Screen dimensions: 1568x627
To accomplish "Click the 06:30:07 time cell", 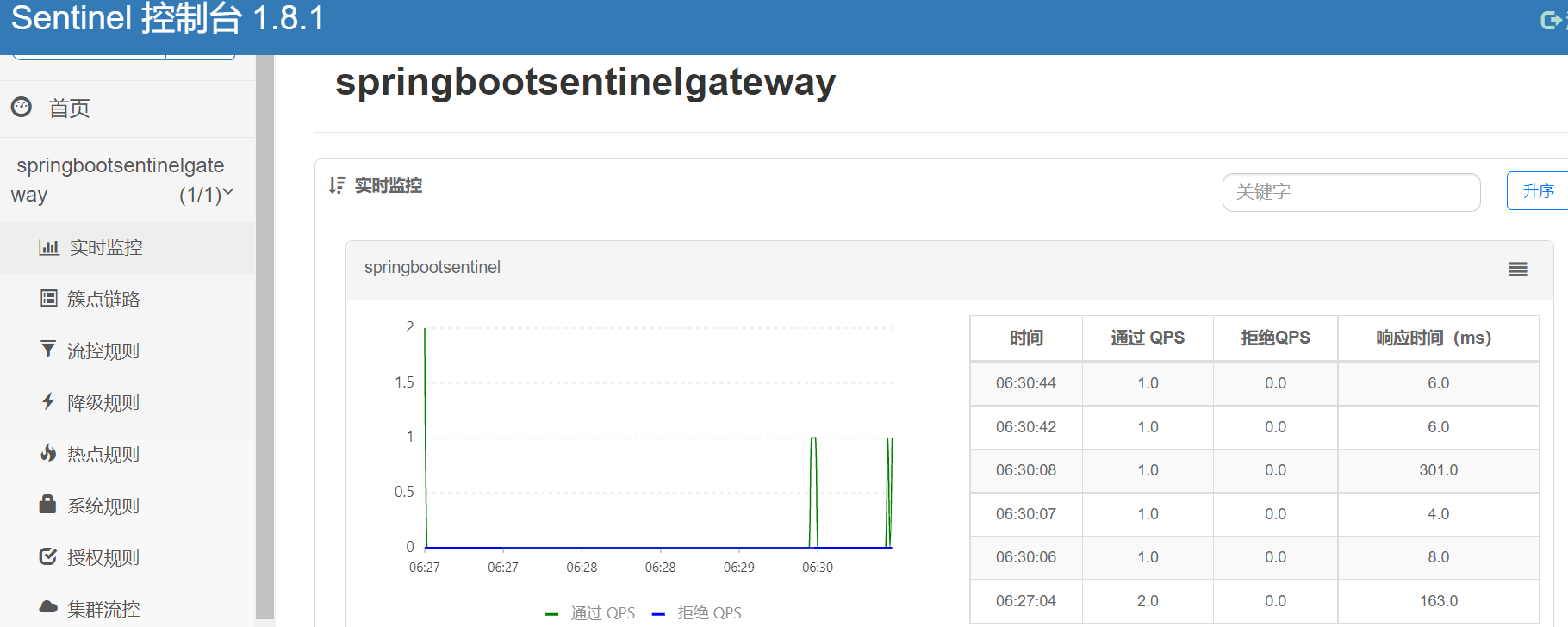I will tap(1026, 514).
